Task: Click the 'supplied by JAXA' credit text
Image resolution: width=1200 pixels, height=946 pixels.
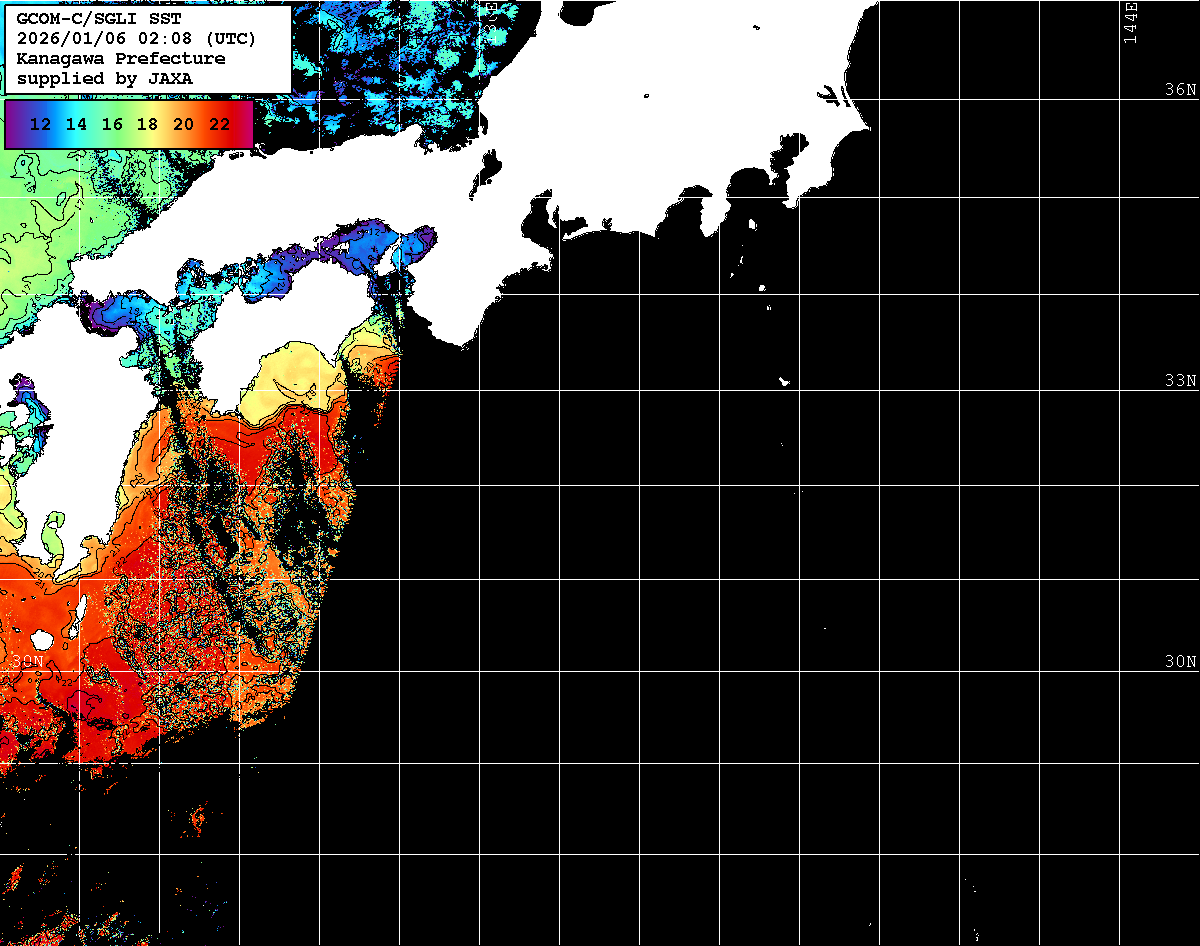Action: [105, 78]
